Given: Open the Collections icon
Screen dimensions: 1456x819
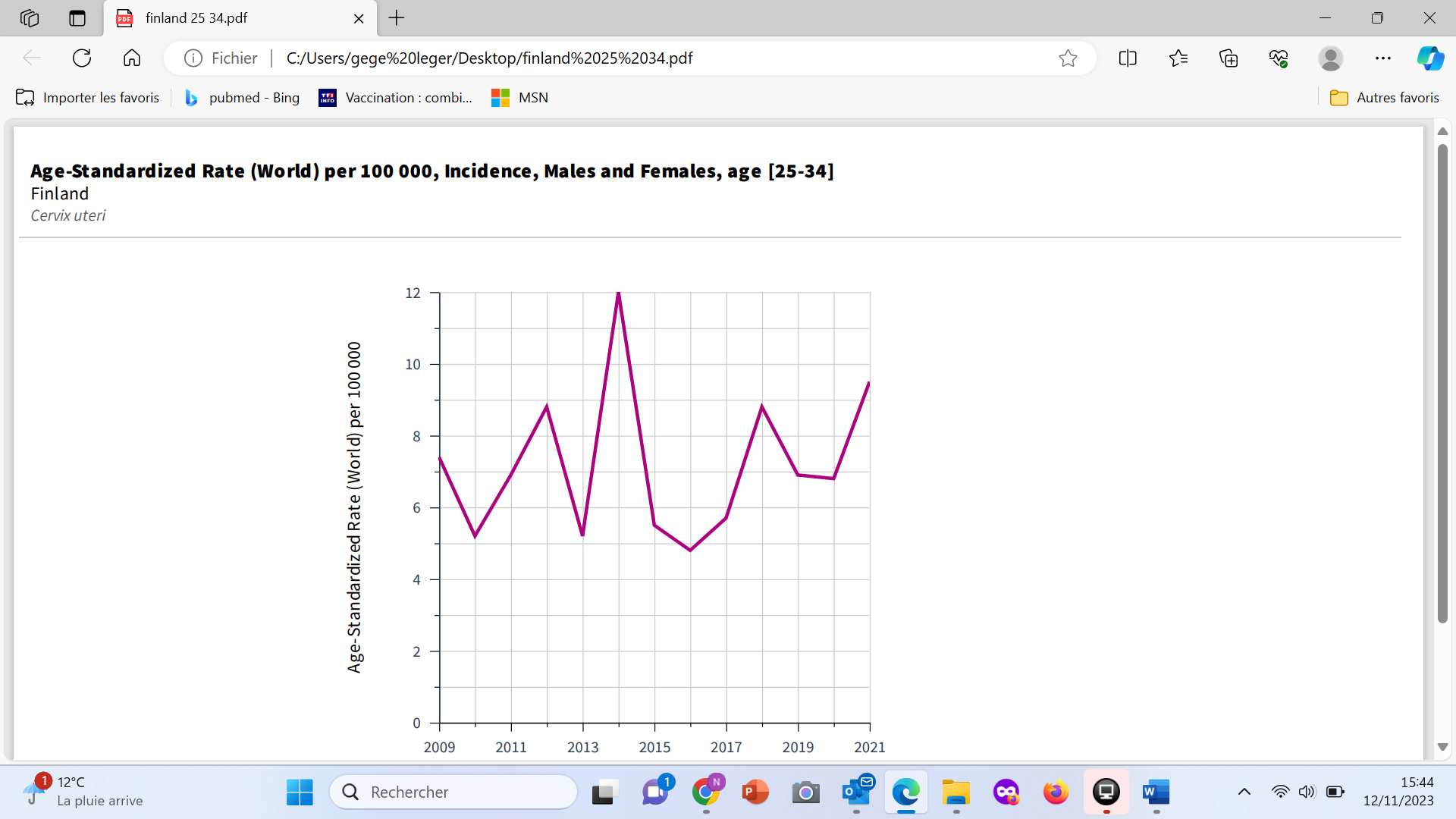Looking at the screenshot, I should (1228, 58).
